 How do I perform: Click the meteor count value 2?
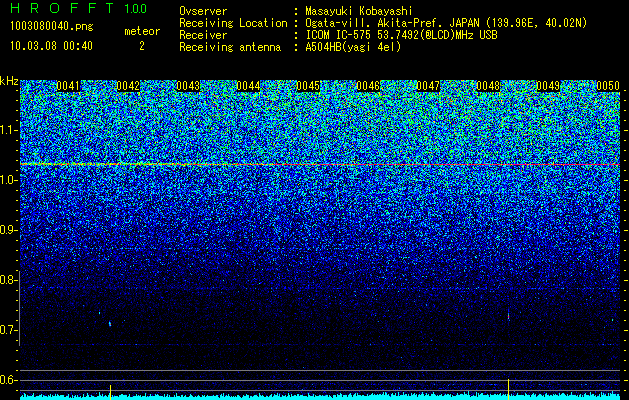pyautogui.click(x=142, y=46)
